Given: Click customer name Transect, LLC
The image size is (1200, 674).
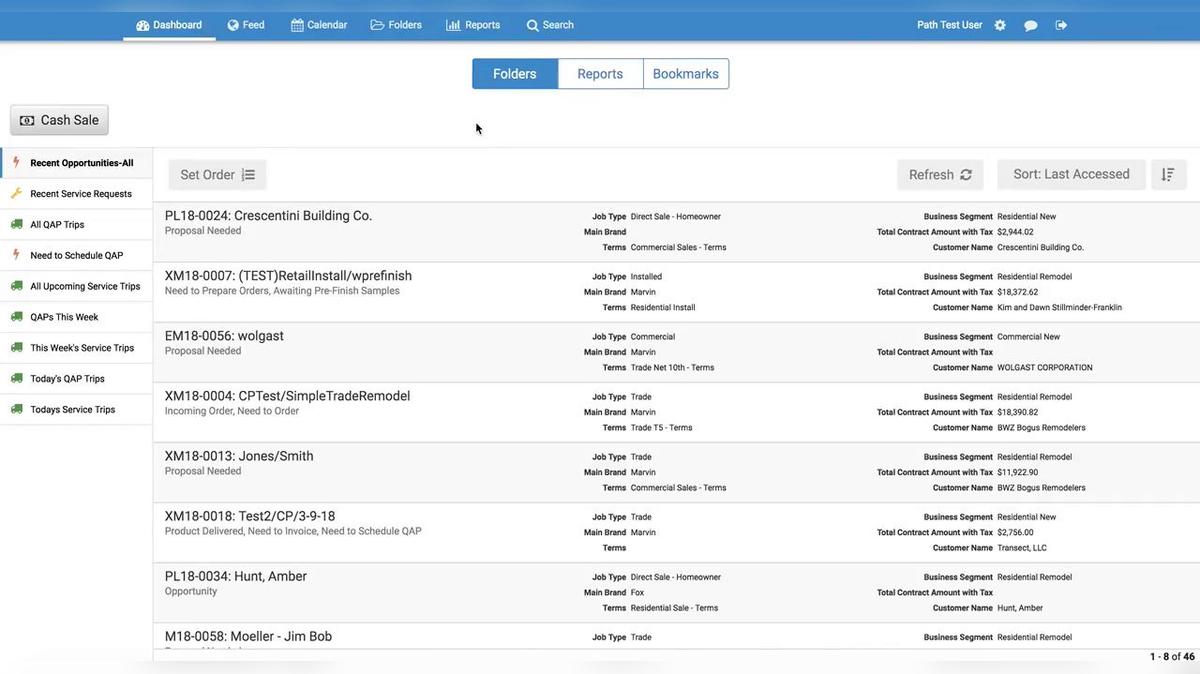Looking at the screenshot, I should pyautogui.click(x=1021, y=548).
